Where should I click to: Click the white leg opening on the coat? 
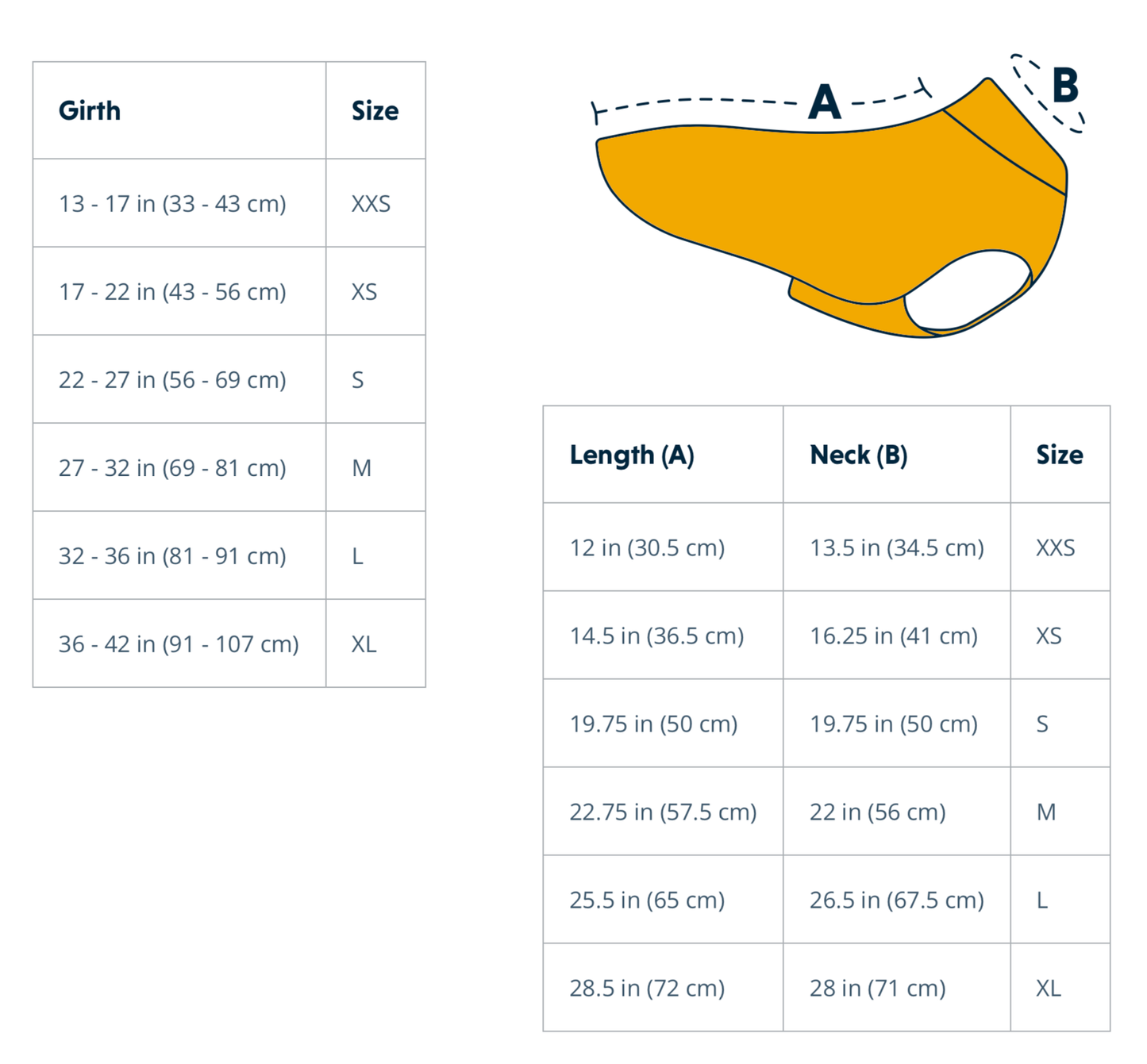click(968, 290)
